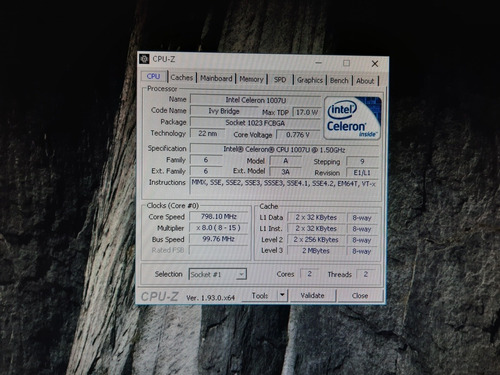The width and height of the screenshot is (500, 375).
Task: Click the Technology value 22 nm
Action: 207,134
